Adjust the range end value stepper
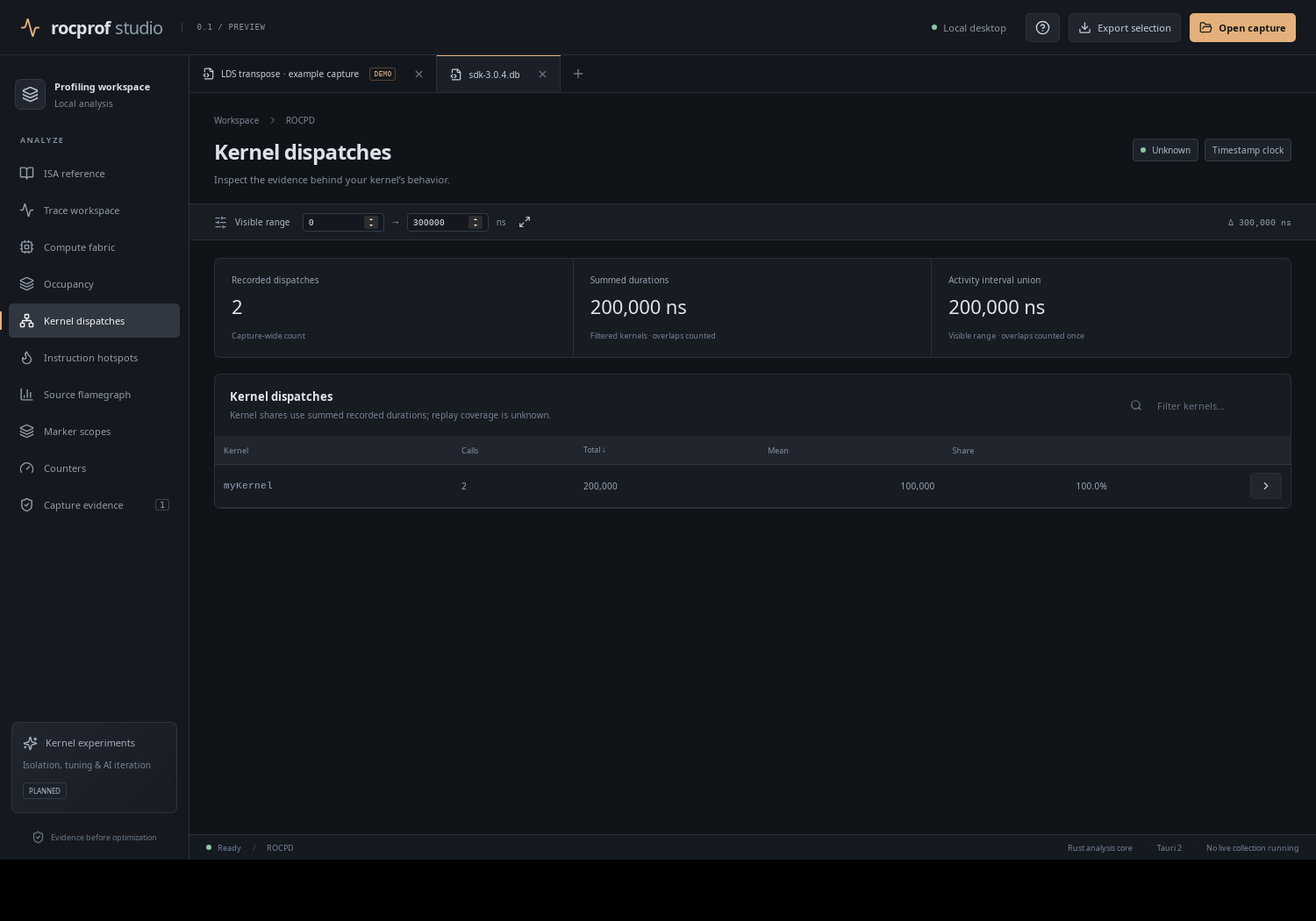1316x921 pixels. click(x=475, y=222)
